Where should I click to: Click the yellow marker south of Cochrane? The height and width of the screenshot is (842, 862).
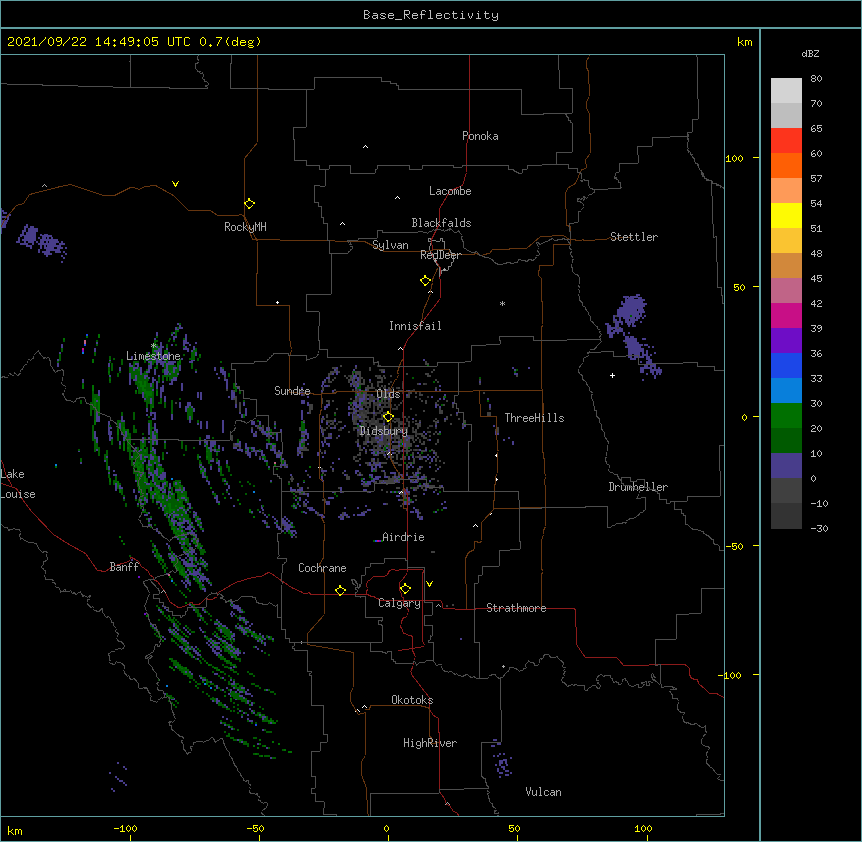340,590
